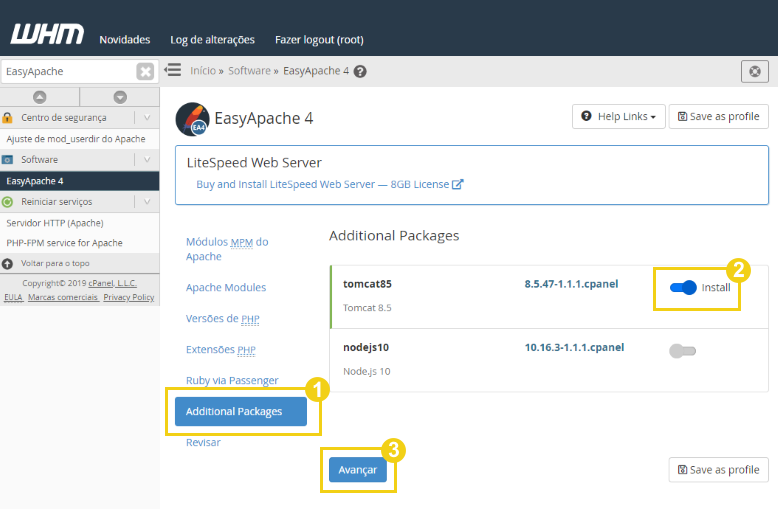
Task: Open Servidor HTTP (Apache) in the sidebar
Action: (x=55, y=223)
